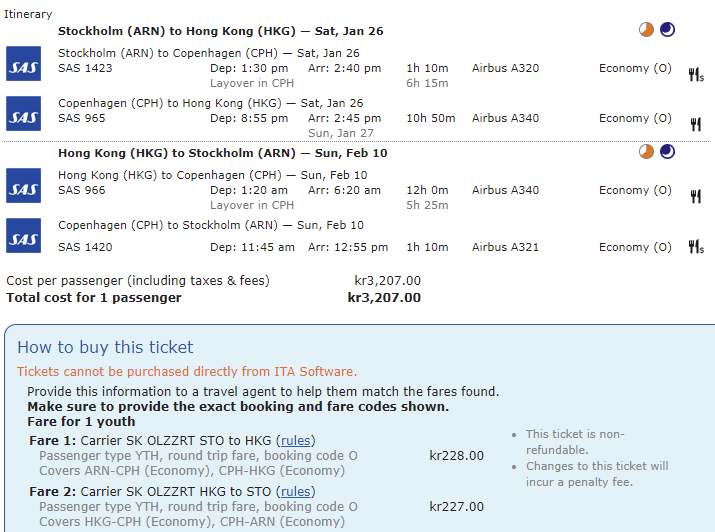Click the moon icon on Stockholm to Hong Kong header
This screenshot has width=715, height=532.
tap(667, 30)
